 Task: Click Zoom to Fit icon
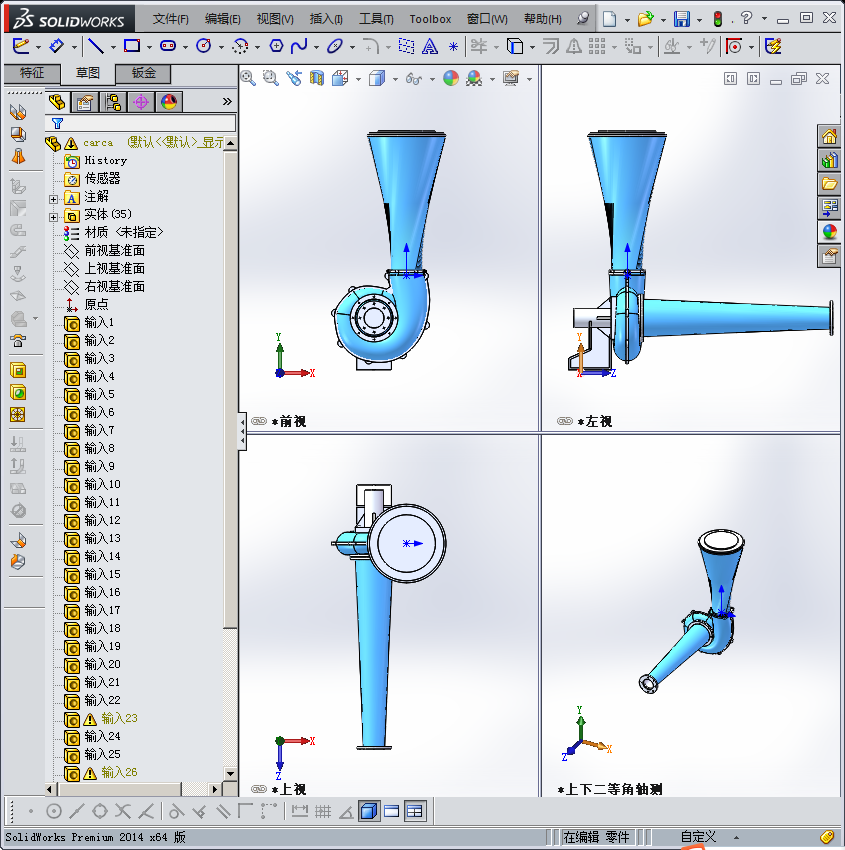click(248, 79)
